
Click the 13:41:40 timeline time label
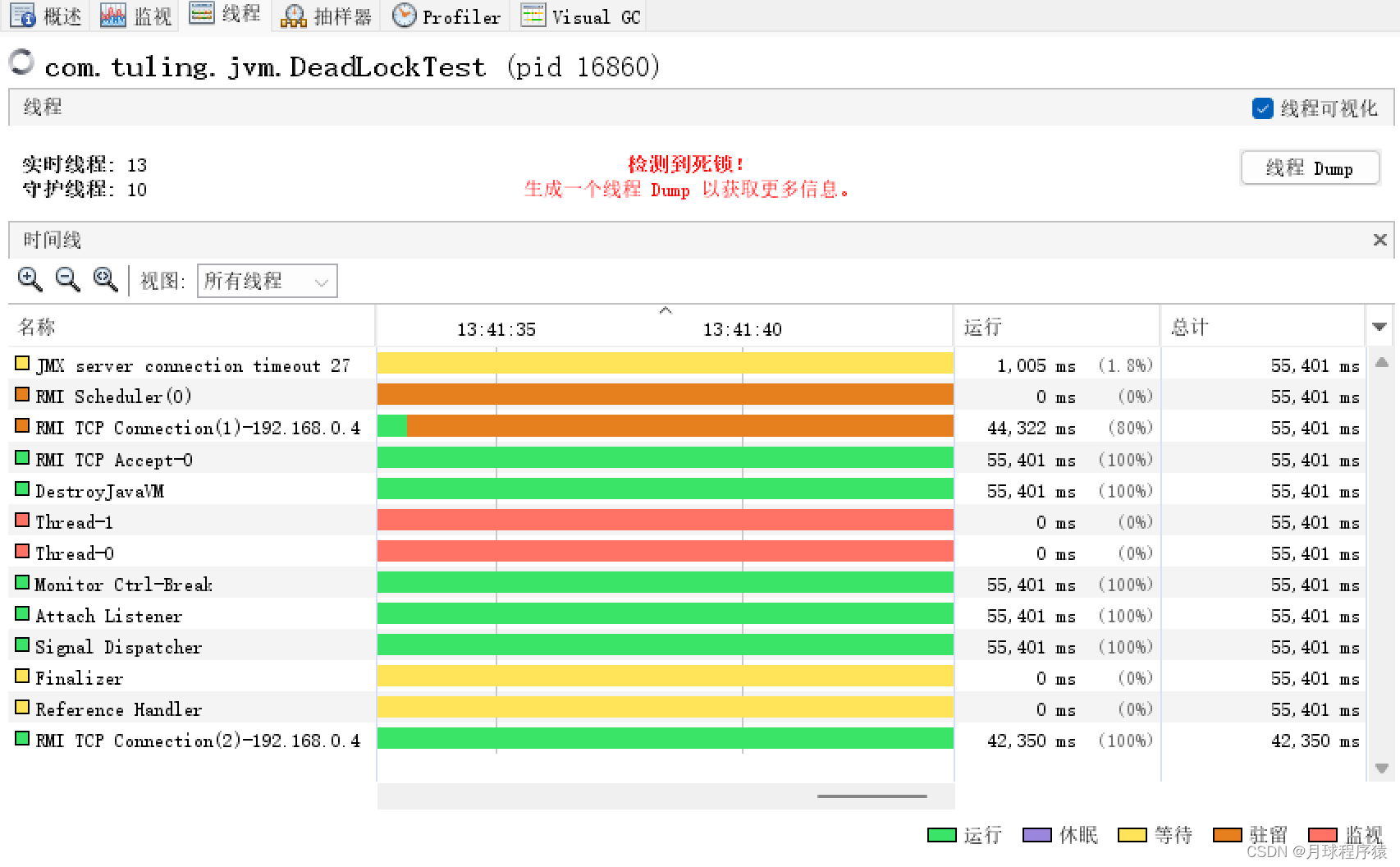coord(743,329)
